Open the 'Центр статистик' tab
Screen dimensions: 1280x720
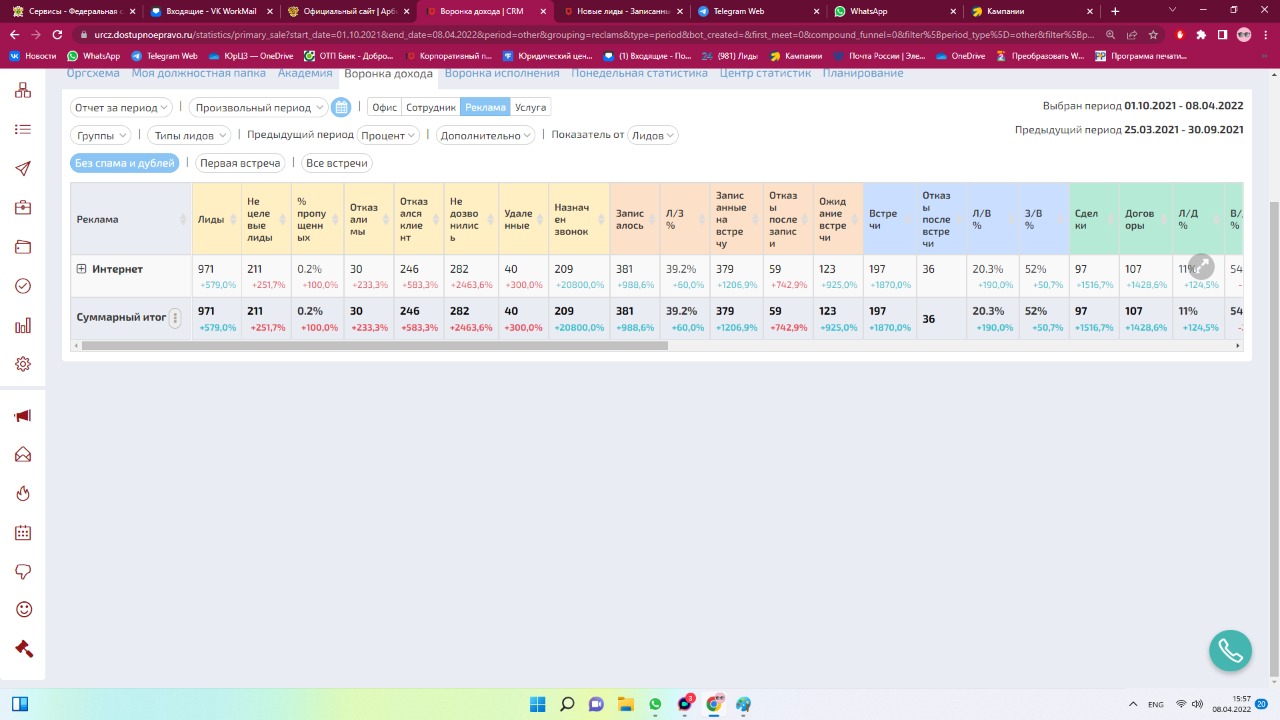click(765, 73)
